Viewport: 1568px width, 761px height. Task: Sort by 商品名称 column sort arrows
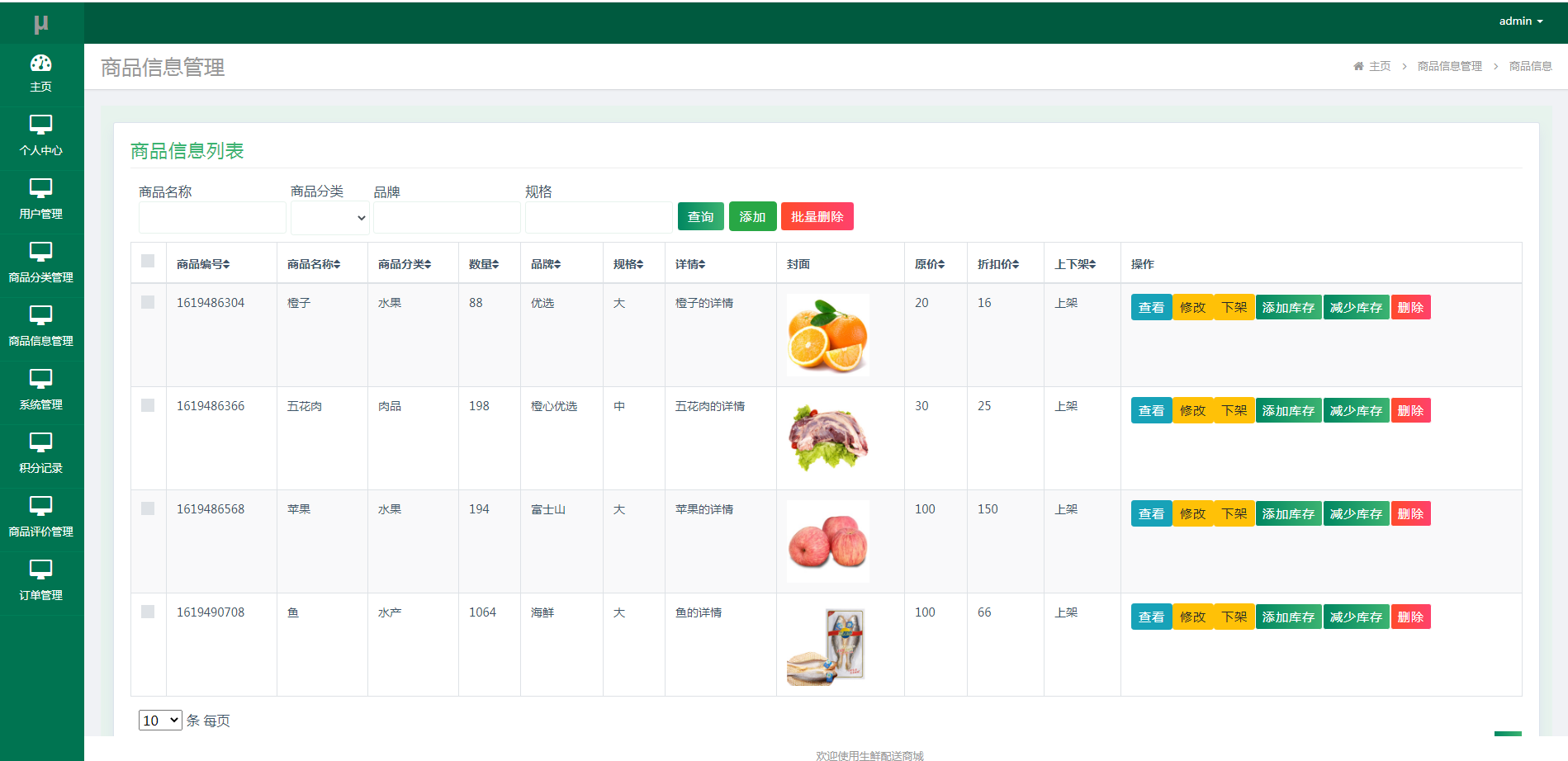[337, 264]
